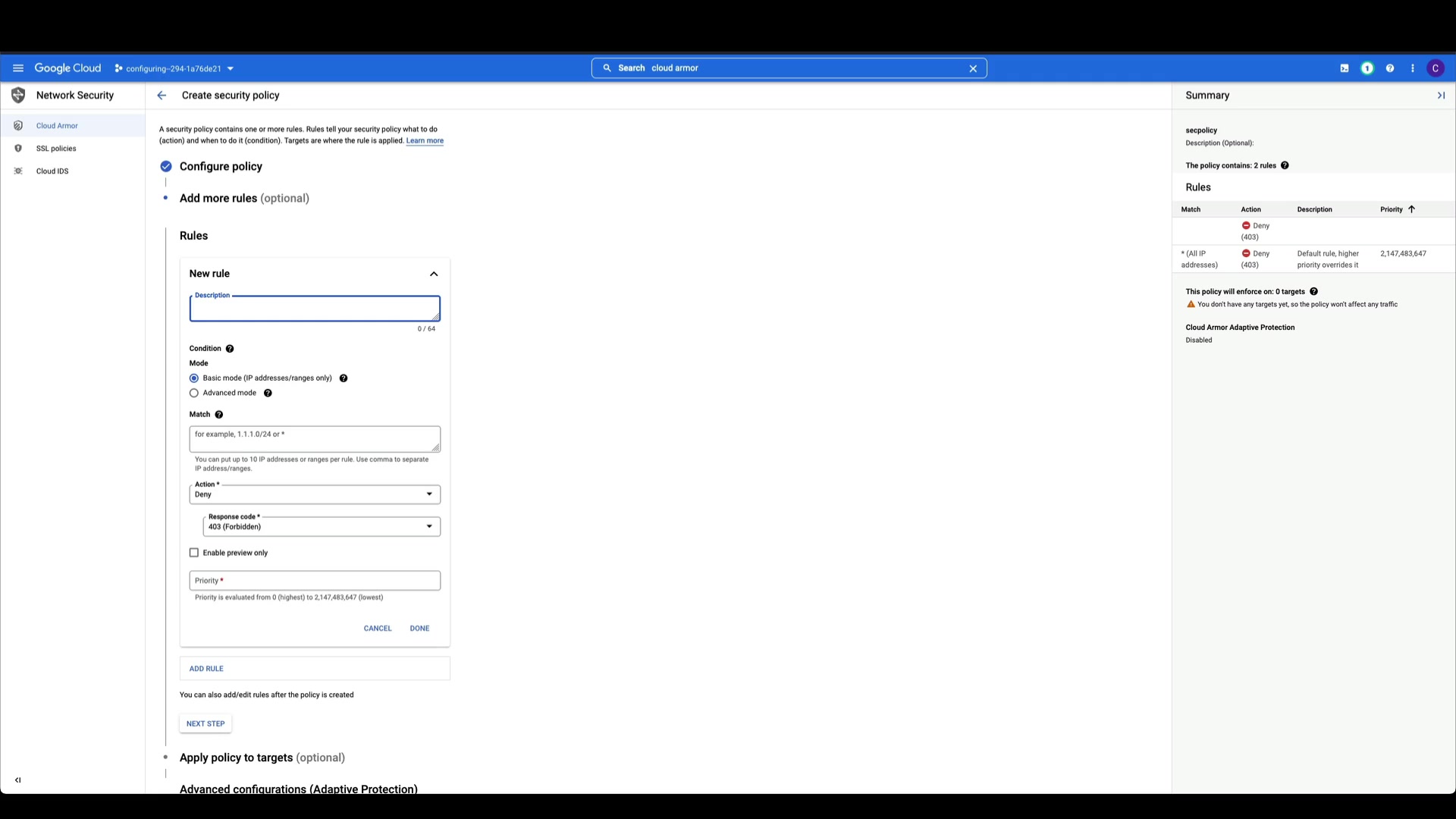Collapse the Summary side panel
This screenshot has height=819, width=1456.
click(1441, 96)
